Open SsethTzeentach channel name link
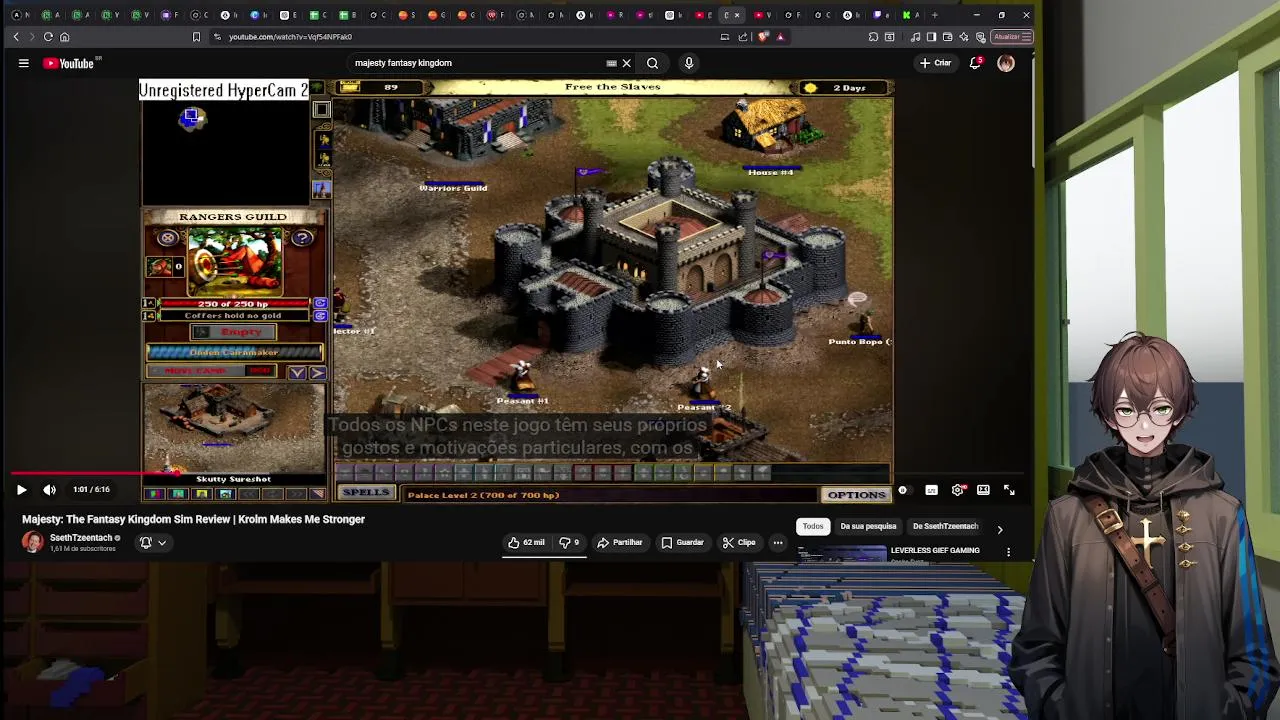Screen dimensions: 1280x720 81,538
